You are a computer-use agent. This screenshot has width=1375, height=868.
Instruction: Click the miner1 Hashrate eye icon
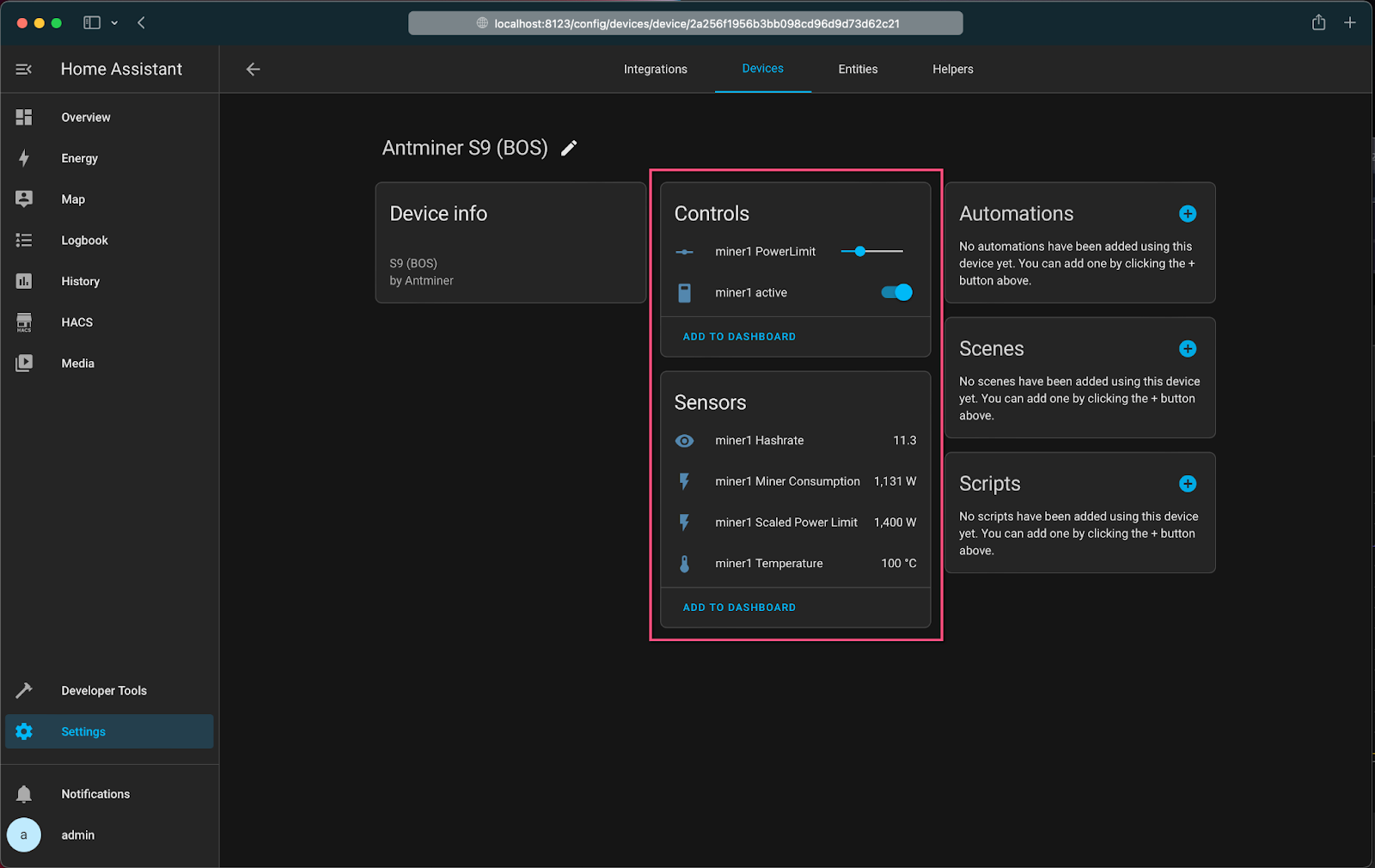684,440
